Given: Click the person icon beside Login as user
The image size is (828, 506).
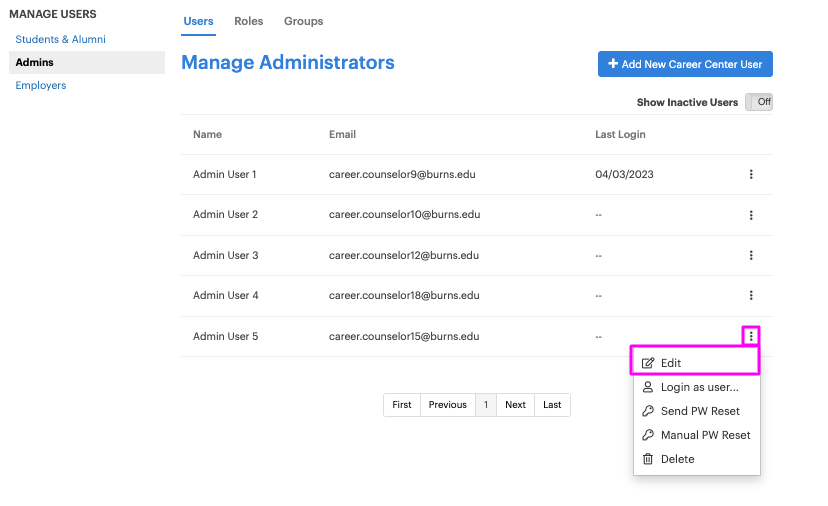Looking at the screenshot, I should click(647, 387).
